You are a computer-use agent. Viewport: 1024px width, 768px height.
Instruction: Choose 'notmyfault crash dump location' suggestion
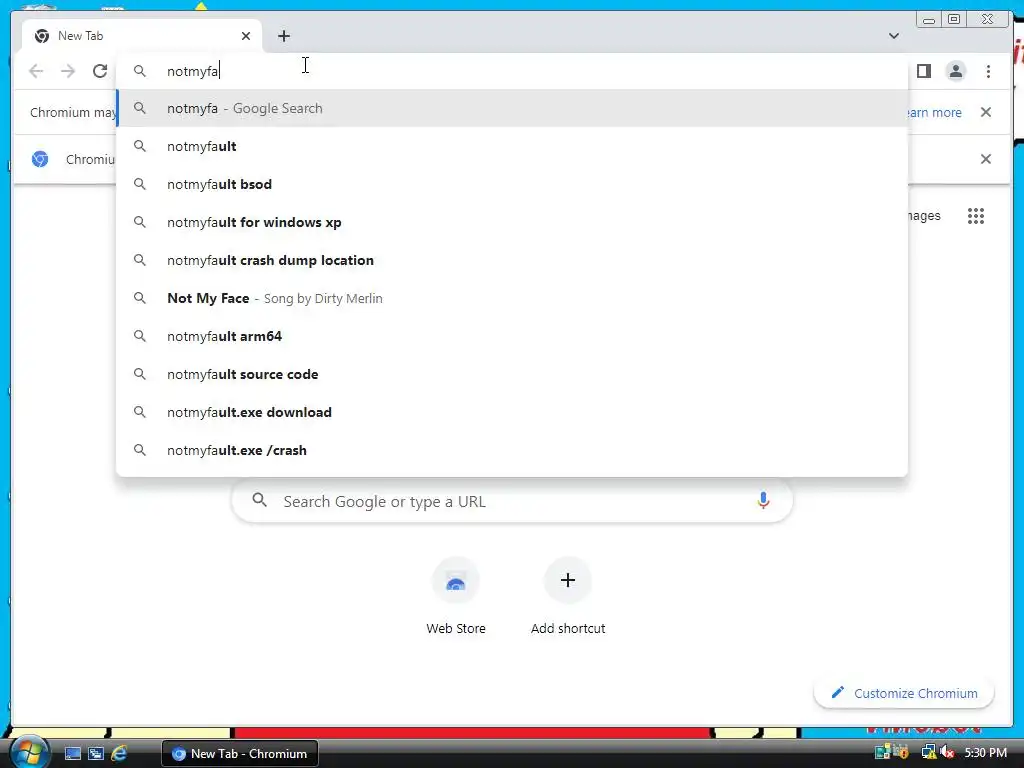pyautogui.click(x=512, y=260)
